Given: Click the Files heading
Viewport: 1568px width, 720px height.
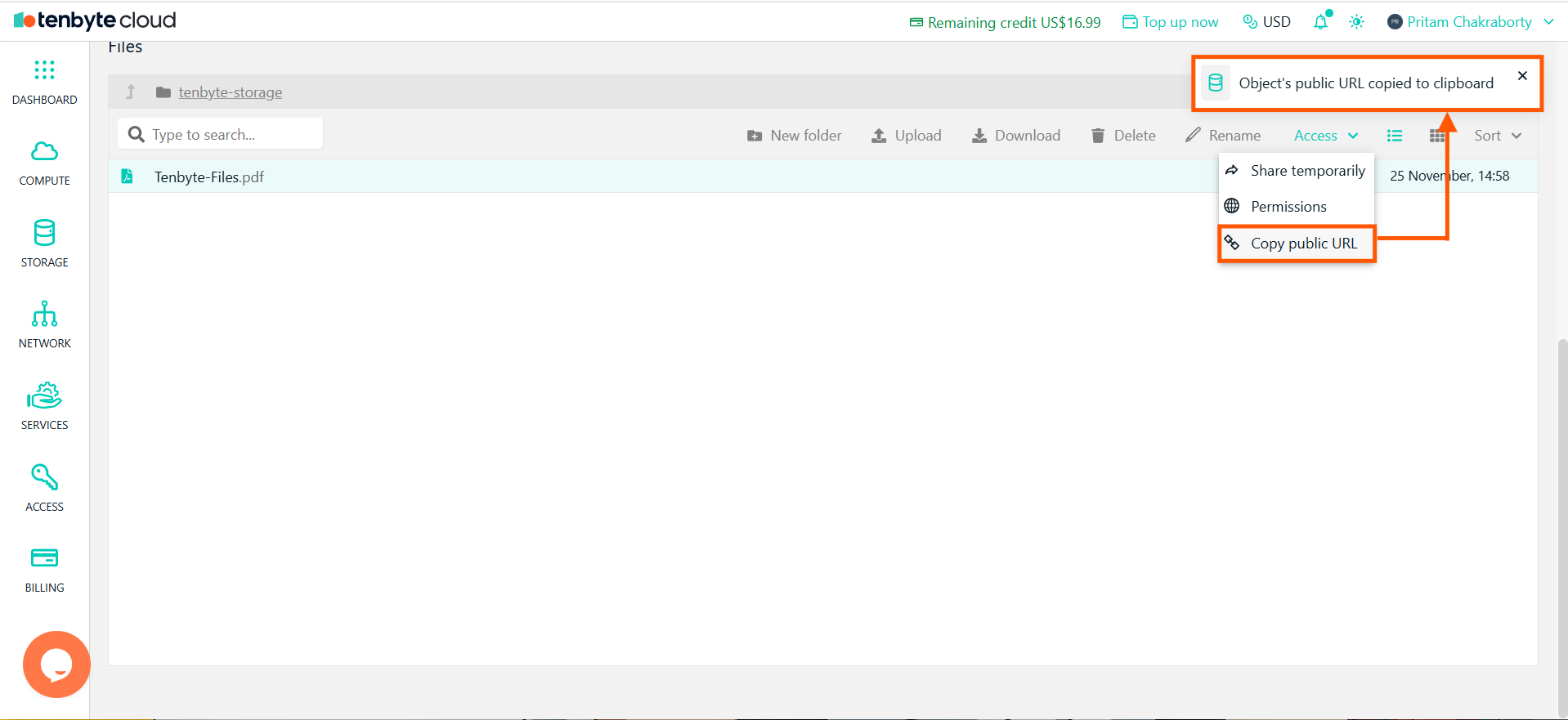Looking at the screenshot, I should (125, 47).
